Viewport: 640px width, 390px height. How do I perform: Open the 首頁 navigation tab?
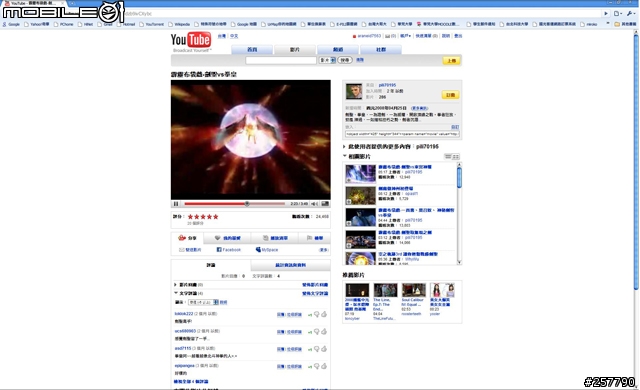[252, 49]
